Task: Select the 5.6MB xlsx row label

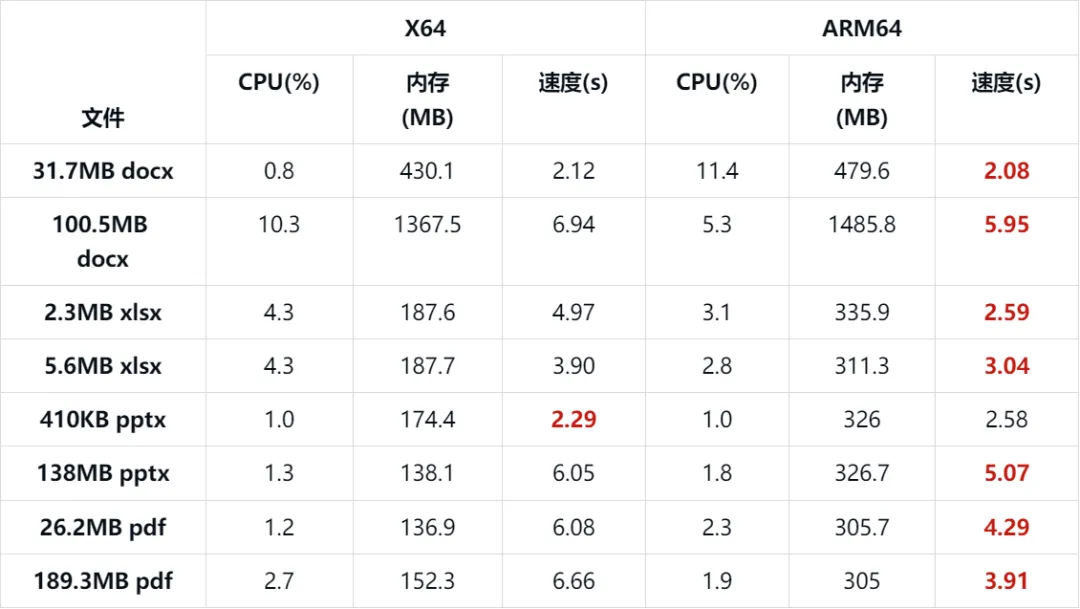Action: click(x=103, y=366)
